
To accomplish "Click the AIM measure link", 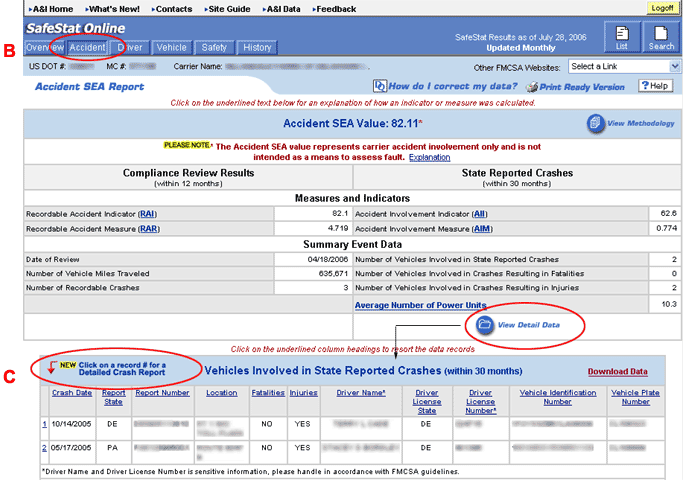I will [x=482, y=229].
